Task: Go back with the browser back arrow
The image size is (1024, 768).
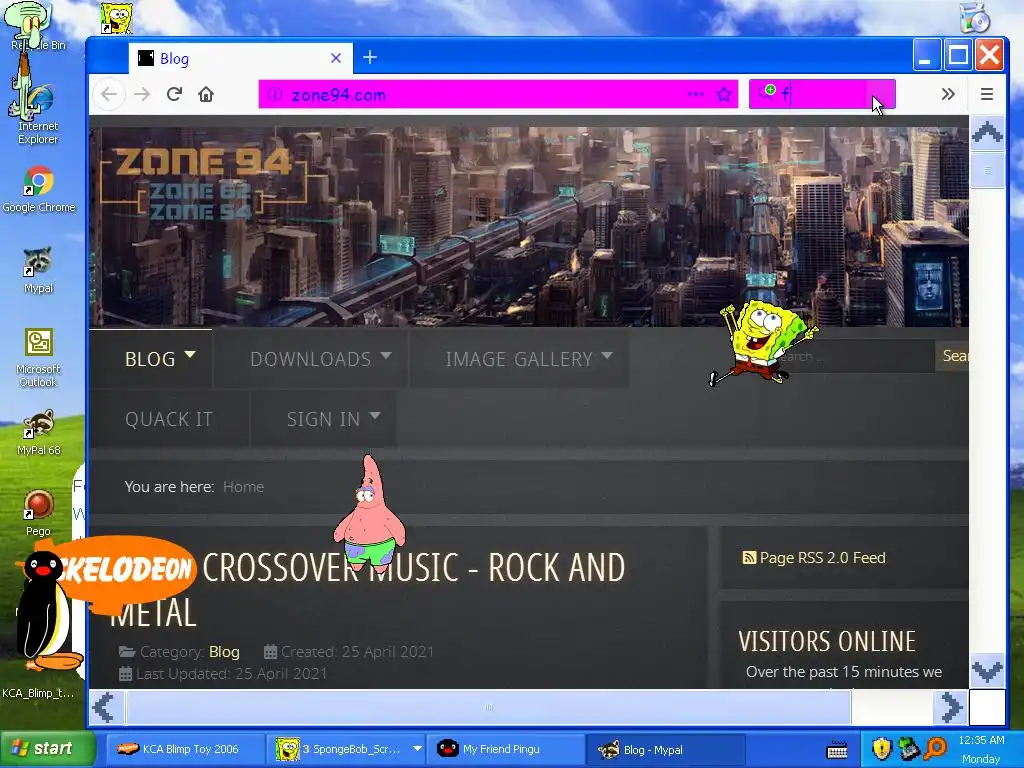Action: (x=109, y=94)
